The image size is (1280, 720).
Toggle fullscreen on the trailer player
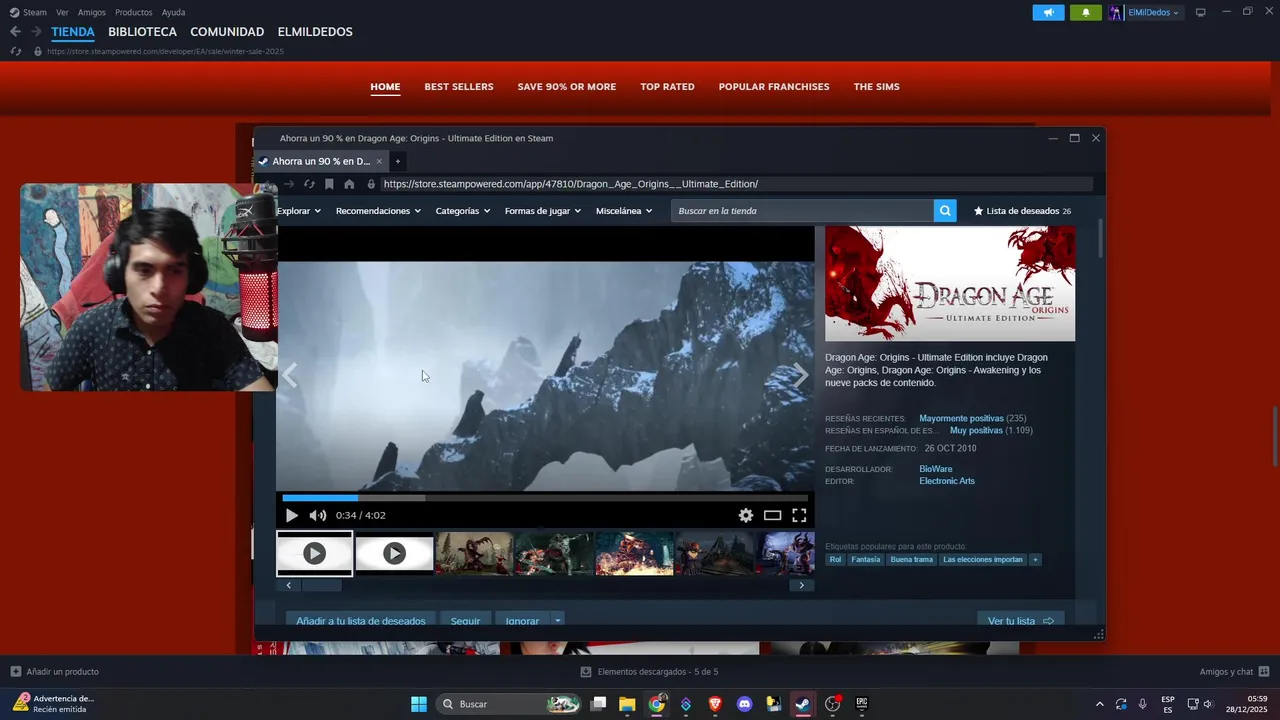coord(799,515)
